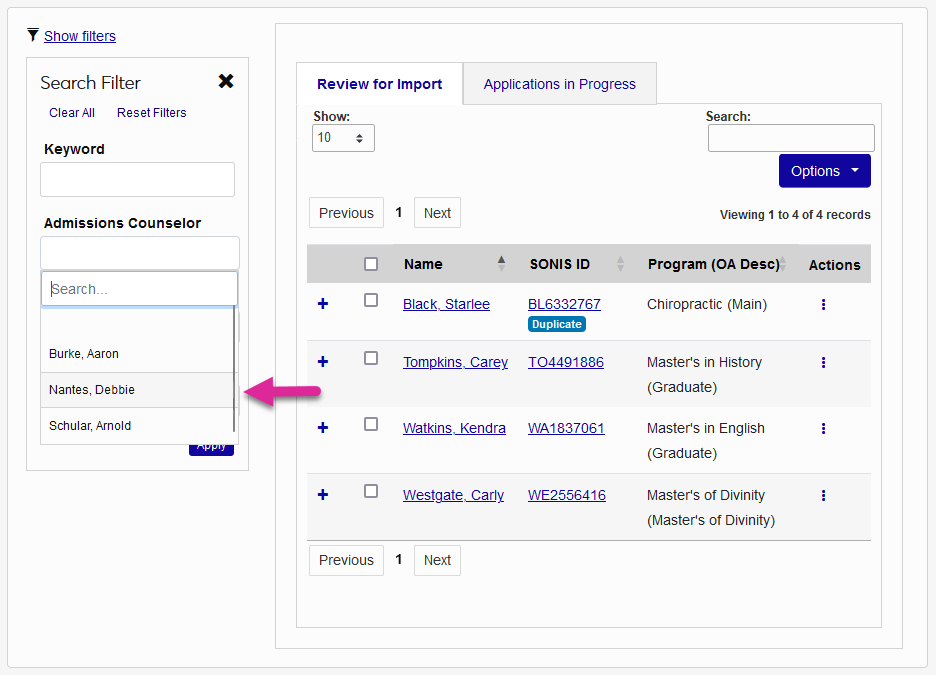
Task: Select all rows with header checkbox
Action: [371, 264]
